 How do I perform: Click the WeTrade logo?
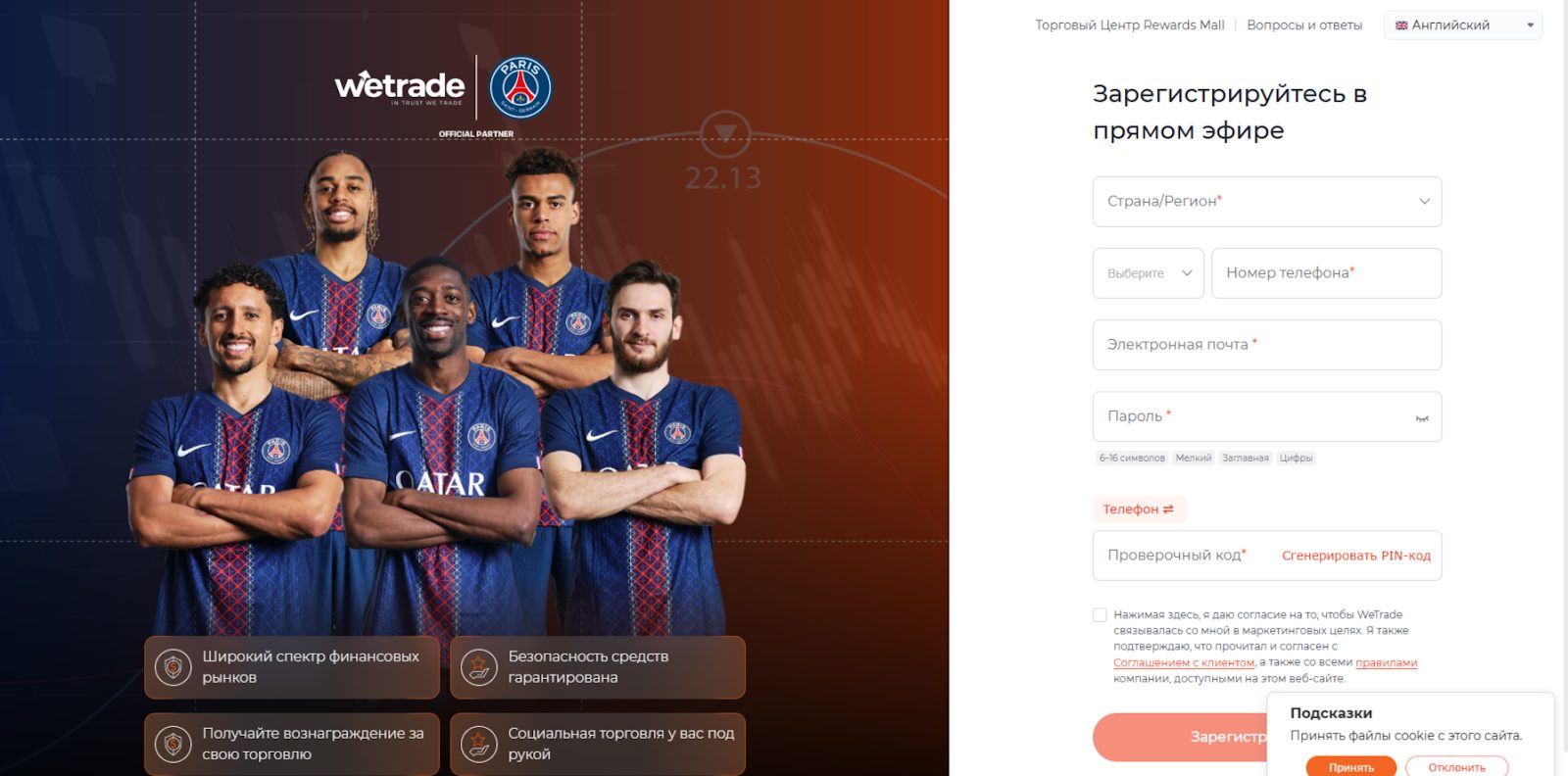[x=399, y=87]
